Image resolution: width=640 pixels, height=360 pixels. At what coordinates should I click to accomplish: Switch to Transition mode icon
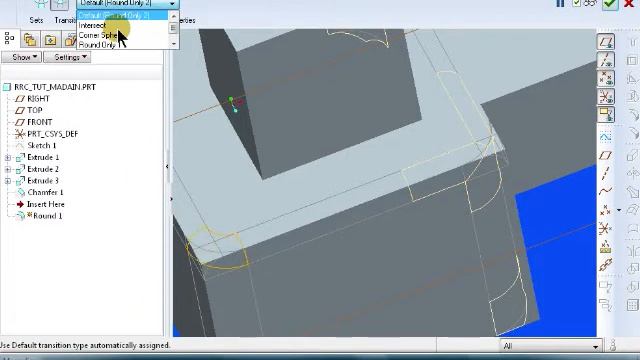tap(60, 4)
